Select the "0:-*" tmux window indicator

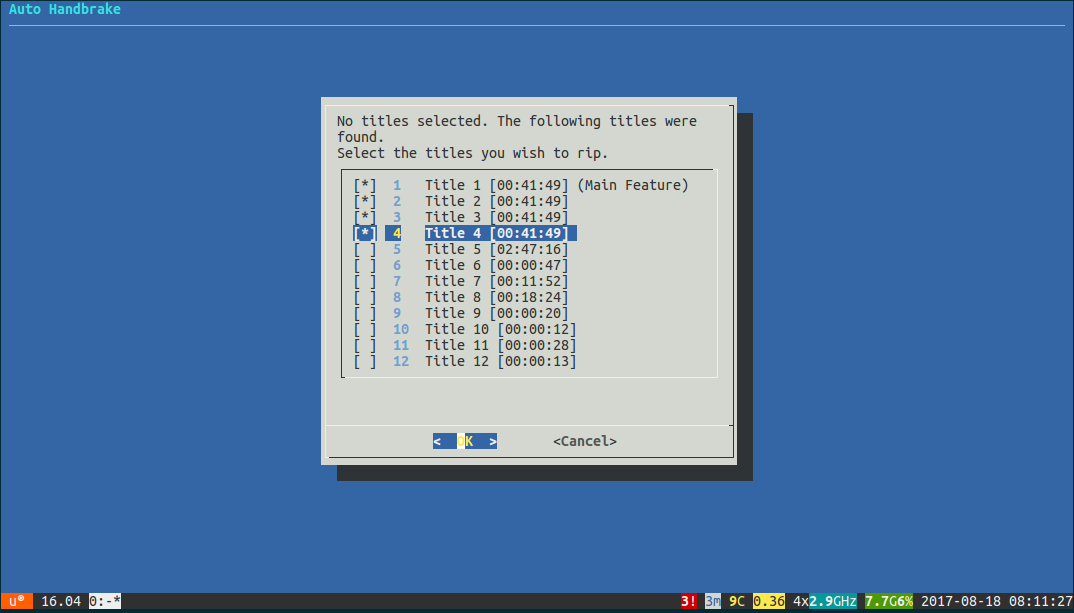(x=104, y=601)
